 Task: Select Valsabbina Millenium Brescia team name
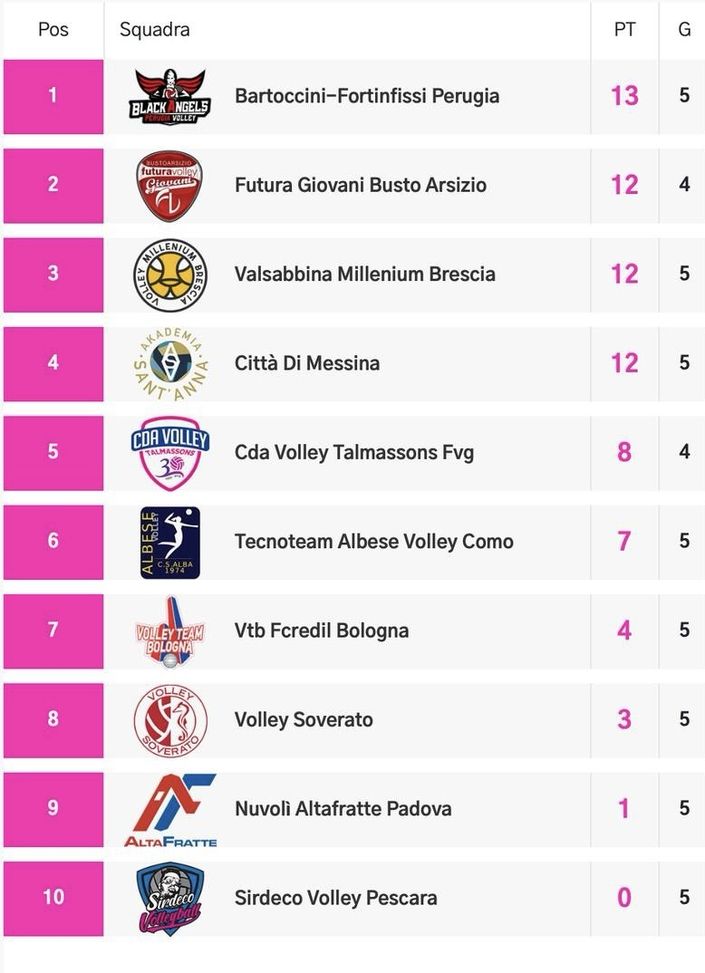tap(365, 274)
